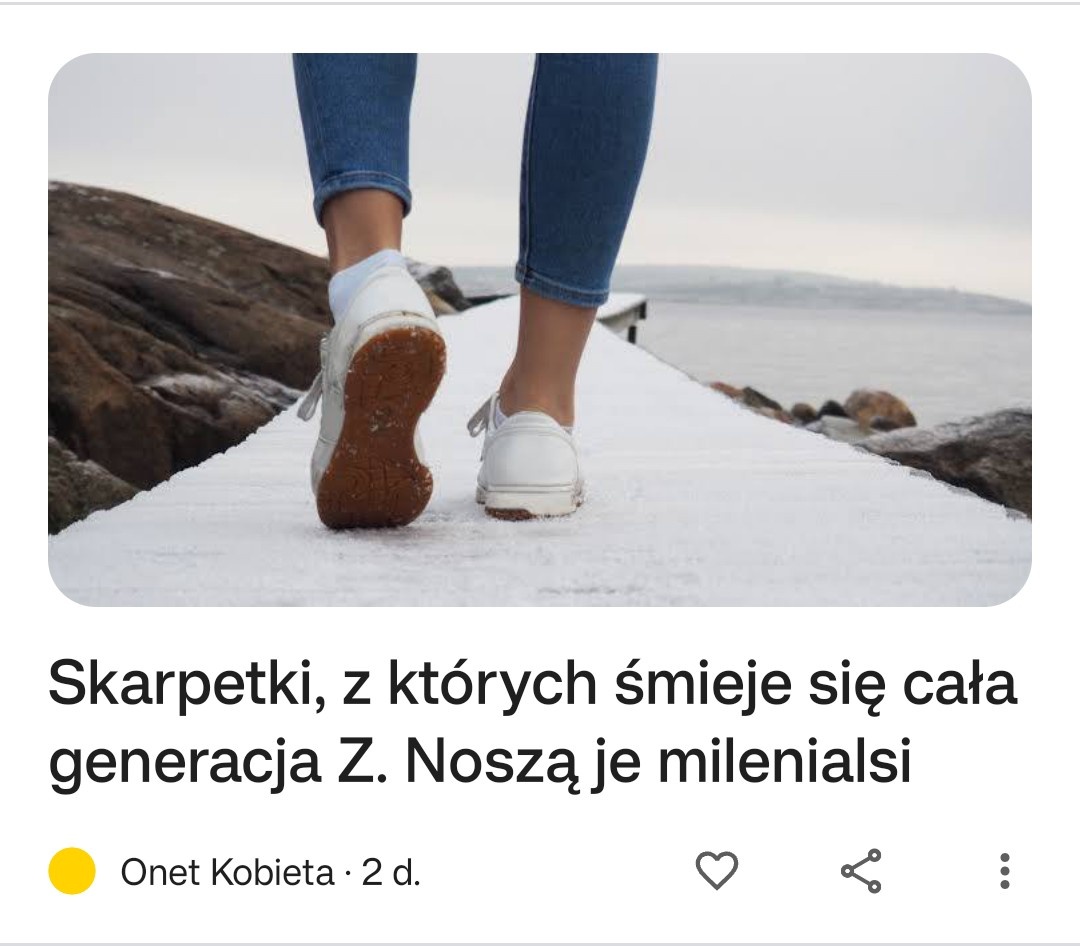This screenshot has height=946, width=1080.
Task: Click the headline line 'generacja Z. Noszą je milenialsi'
Action: (x=480, y=761)
